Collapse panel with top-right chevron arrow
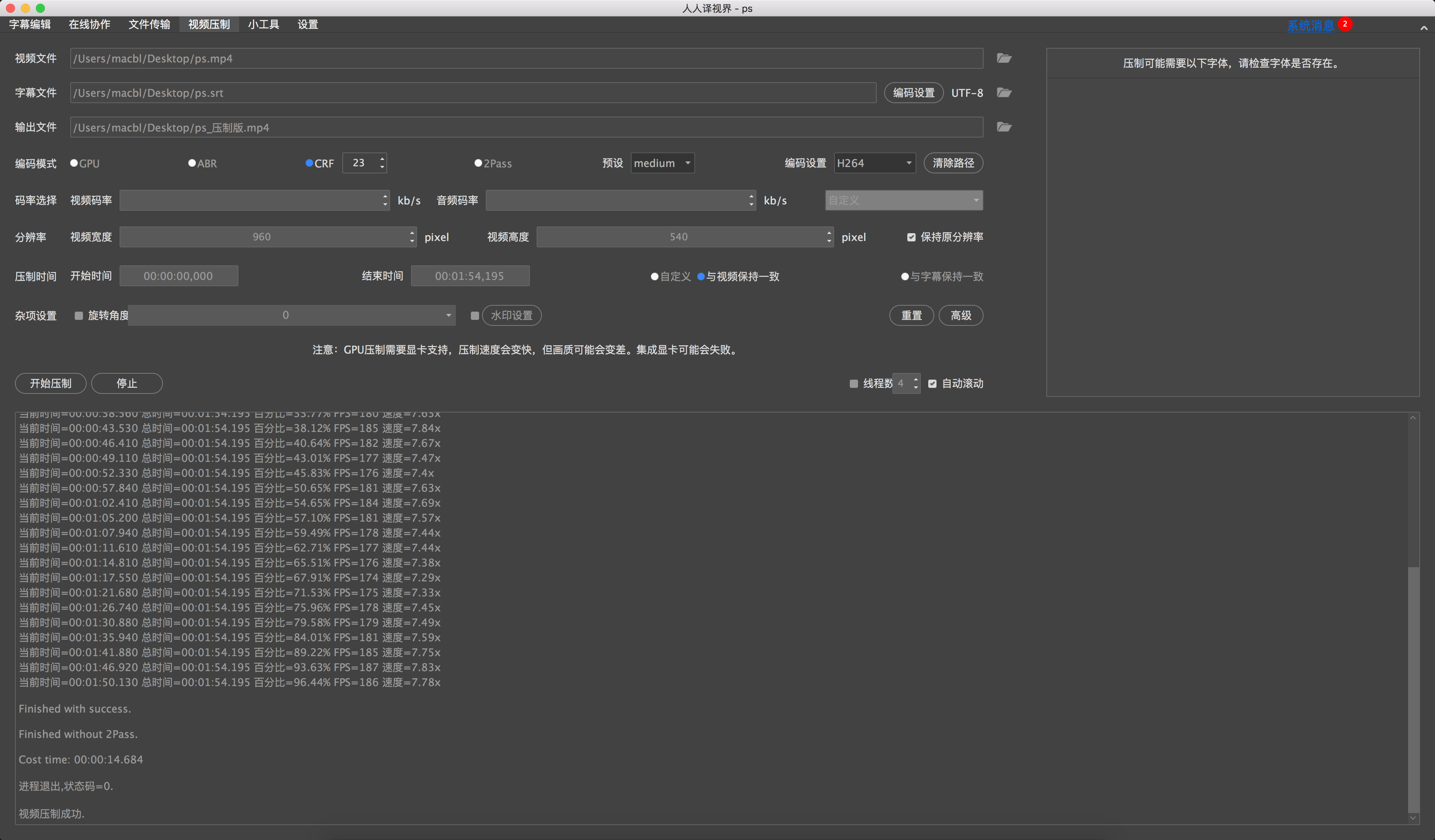 click(1424, 27)
